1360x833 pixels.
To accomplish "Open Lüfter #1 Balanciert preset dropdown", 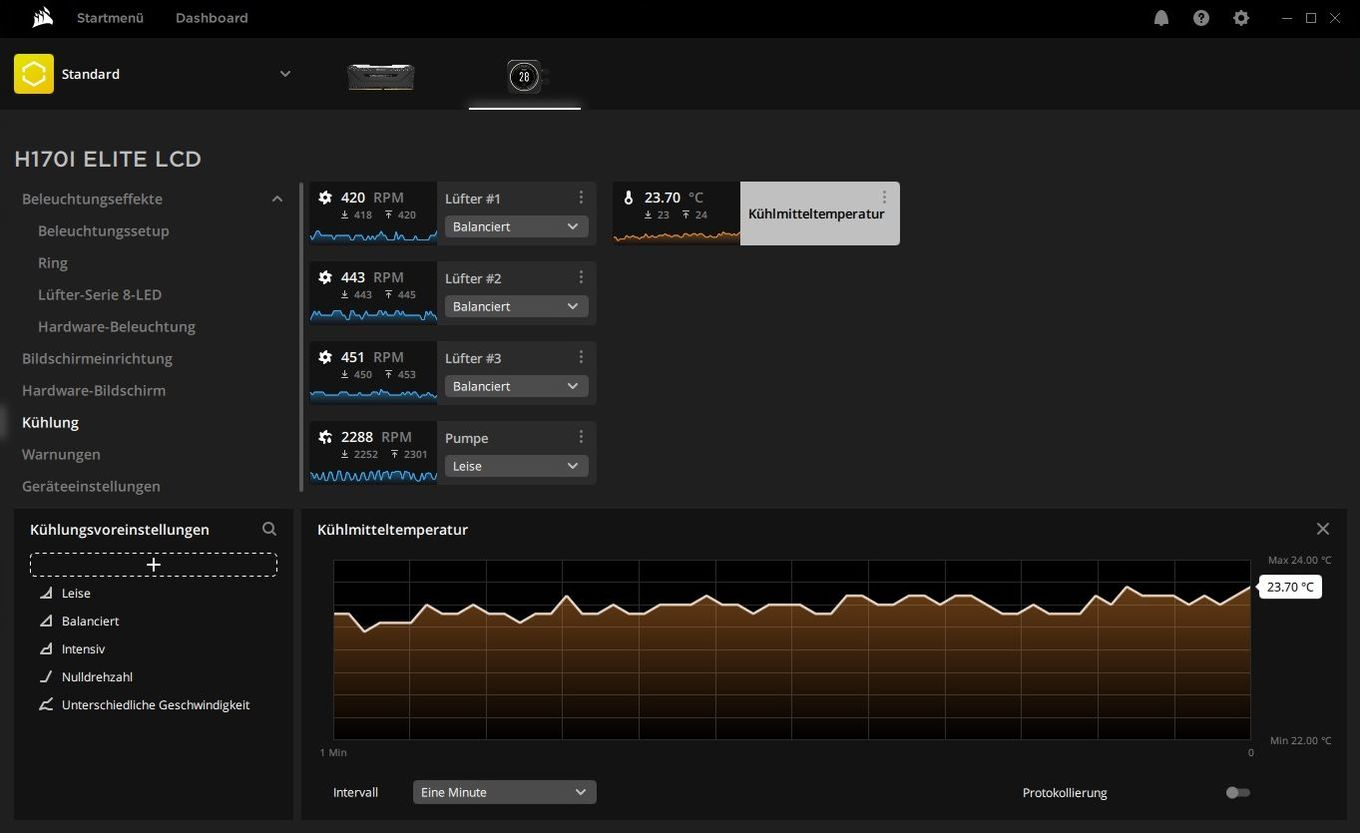I will (516, 227).
